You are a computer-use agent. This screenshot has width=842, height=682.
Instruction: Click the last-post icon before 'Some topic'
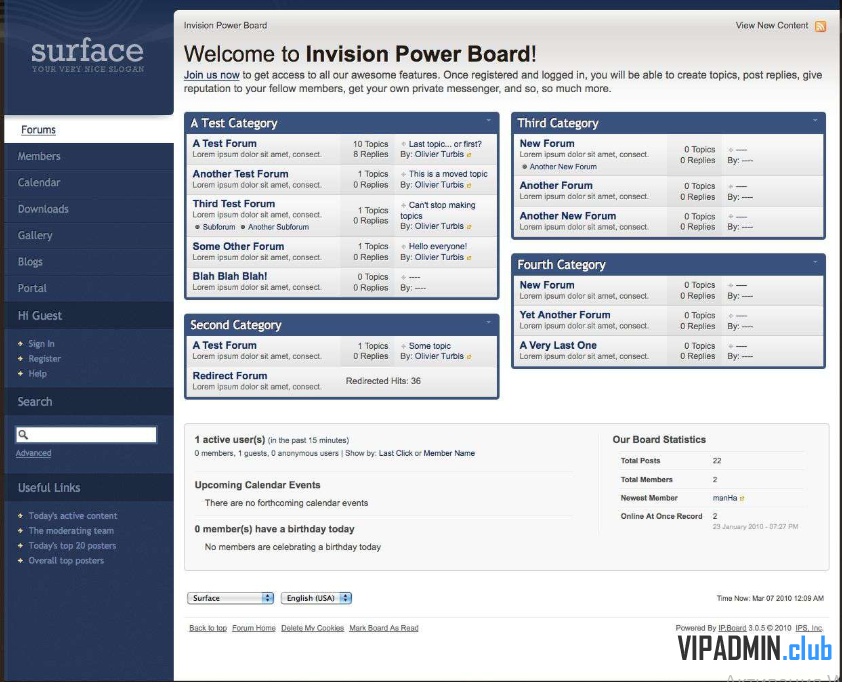pos(403,346)
